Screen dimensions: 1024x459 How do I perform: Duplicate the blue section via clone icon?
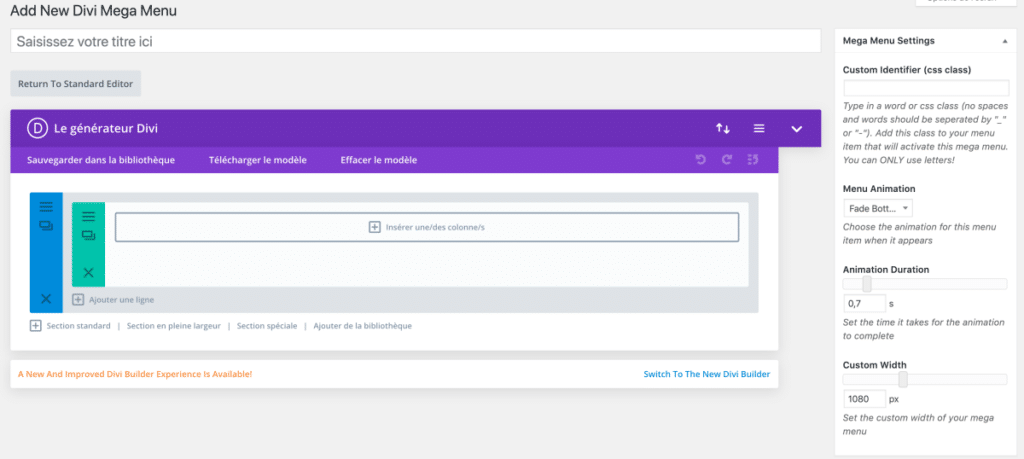pyautogui.click(x=46, y=226)
